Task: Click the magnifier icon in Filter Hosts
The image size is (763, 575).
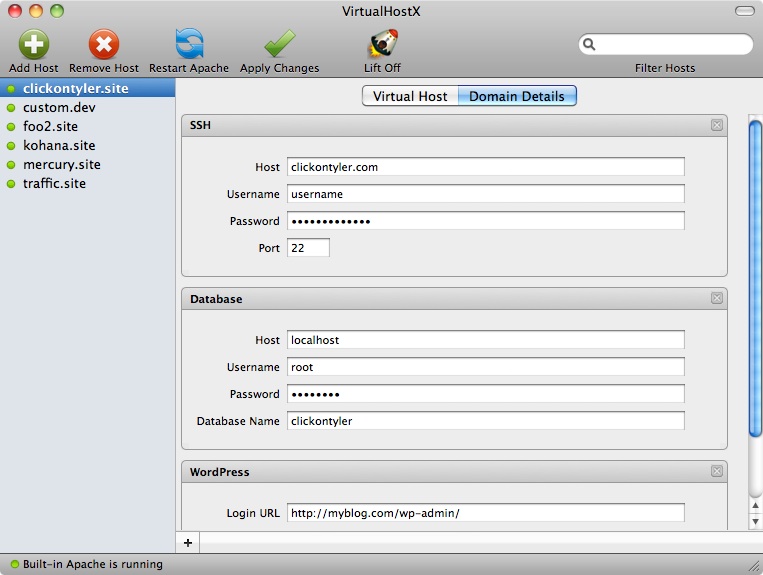Action: [x=590, y=45]
